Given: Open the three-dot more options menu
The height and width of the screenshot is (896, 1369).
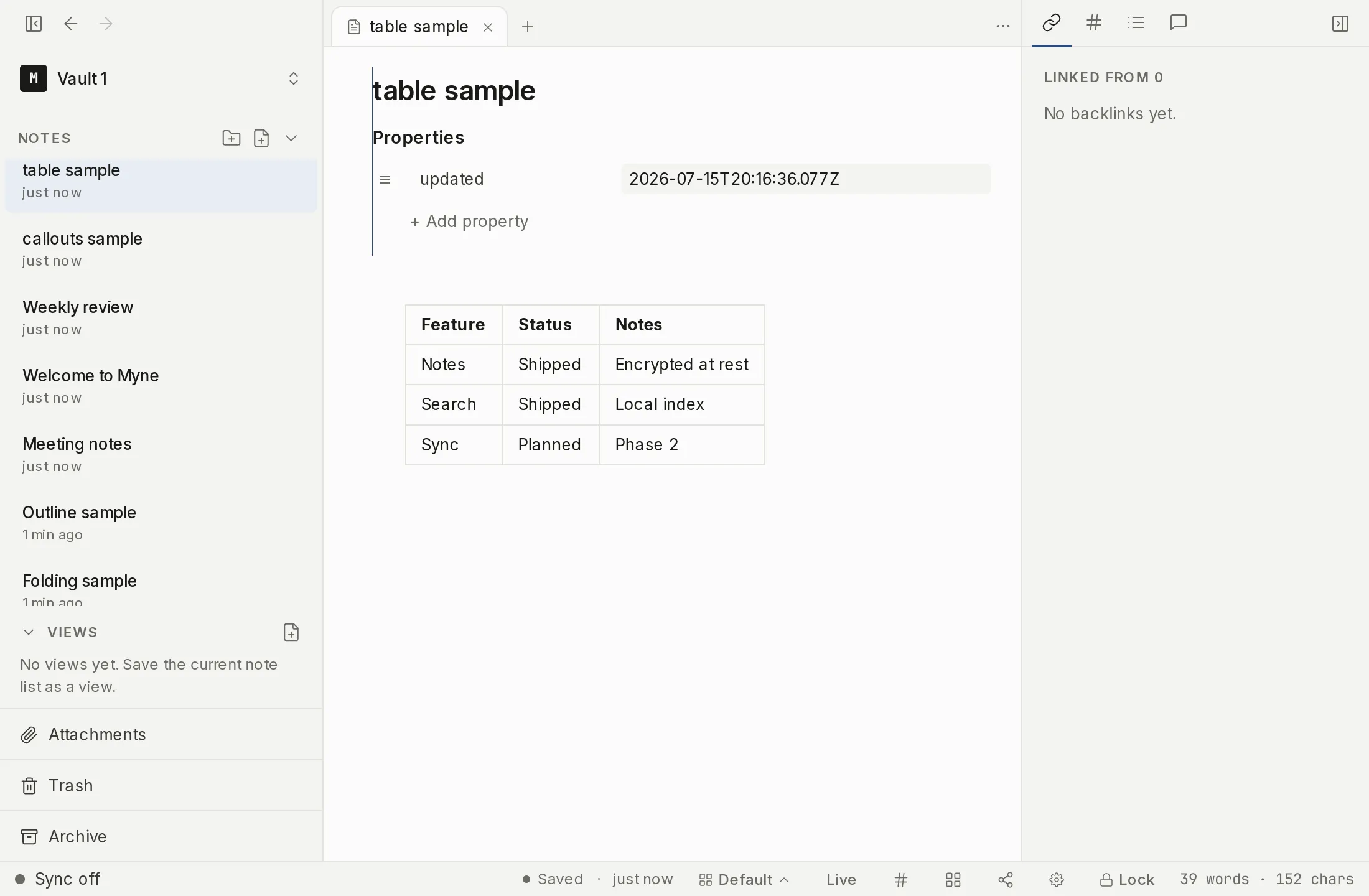Looking at the screenshot, I should [1002, 26].
